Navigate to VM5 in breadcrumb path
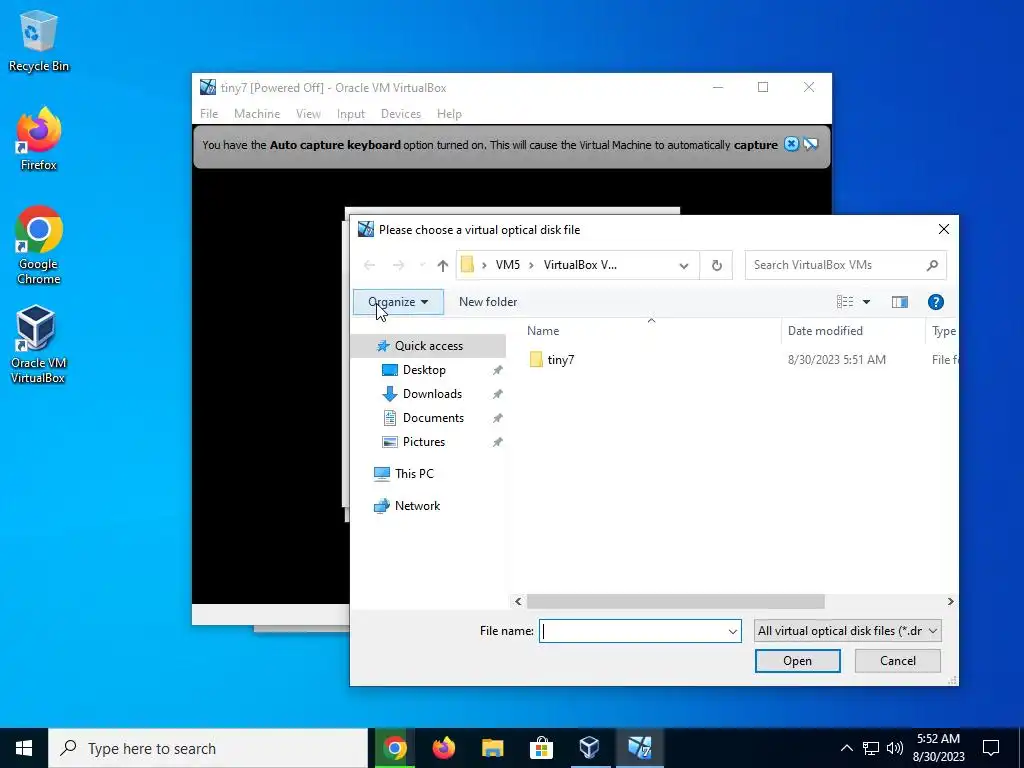The height and width of the screenshot is (768, 1024). click(507, 265)
